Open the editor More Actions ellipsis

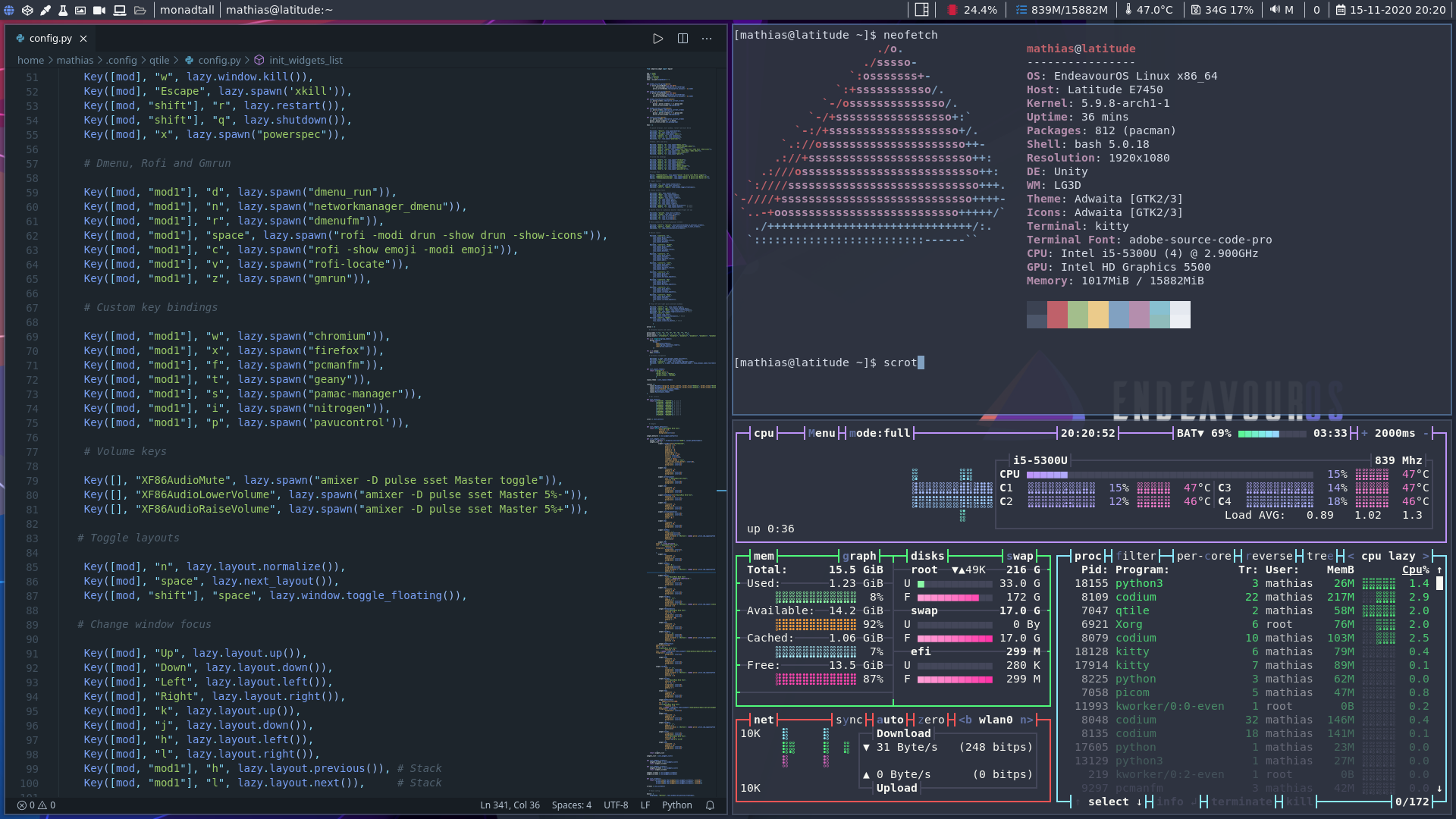(x=707, y=39)
